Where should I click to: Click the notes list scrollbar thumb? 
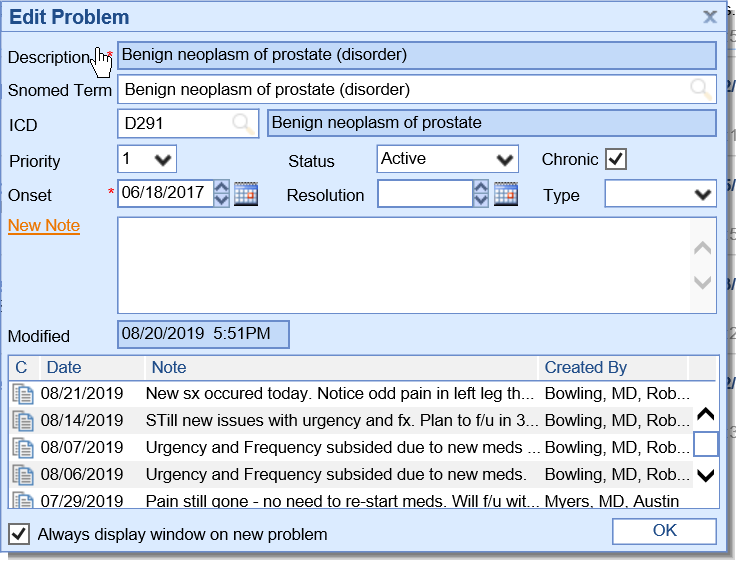(705, 444)
